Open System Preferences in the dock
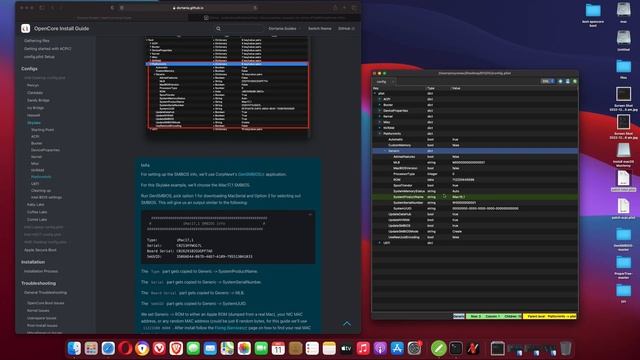The height and width of the screenshot is (360, 640). click(414, 348)
